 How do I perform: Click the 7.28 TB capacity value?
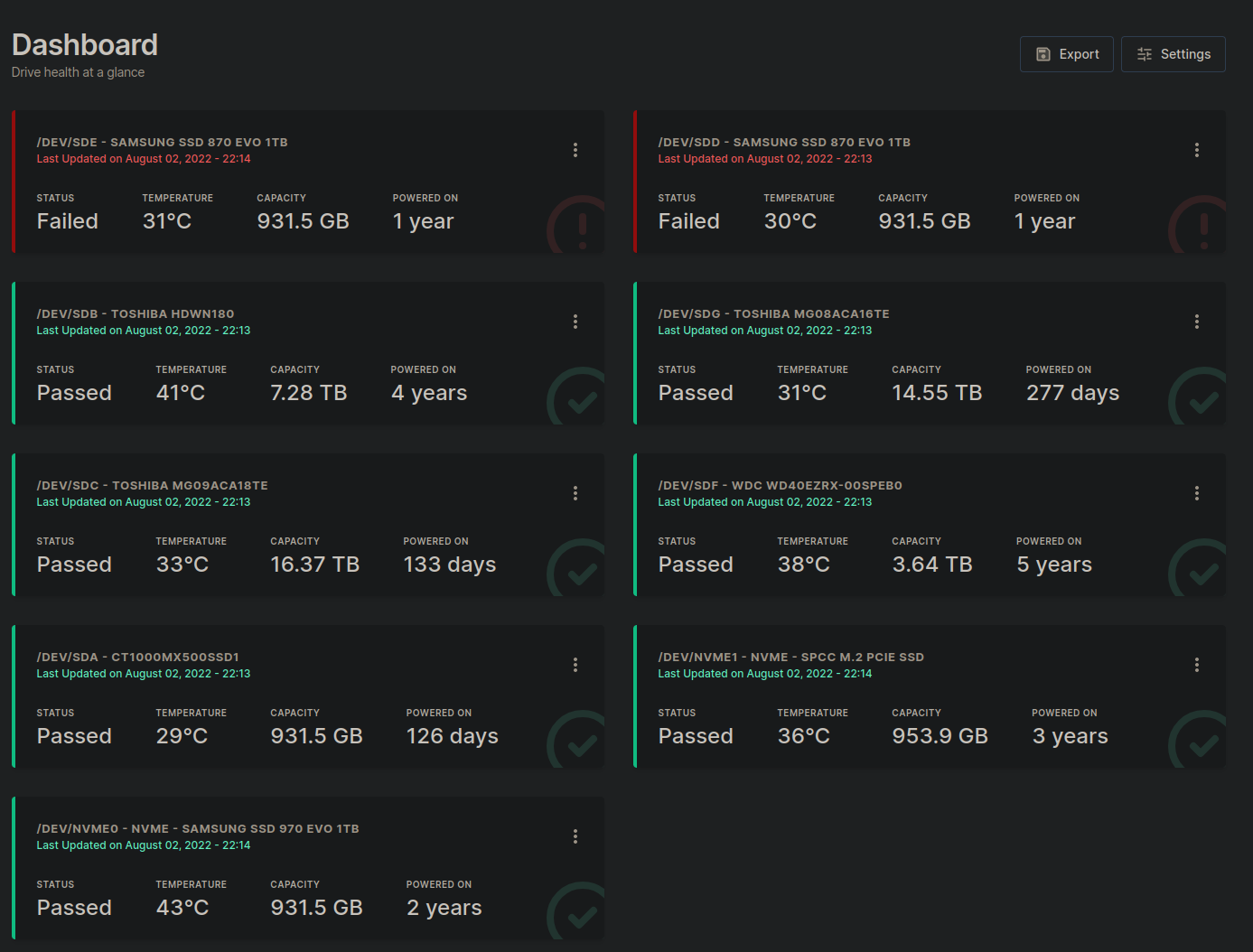click(309, 393)
